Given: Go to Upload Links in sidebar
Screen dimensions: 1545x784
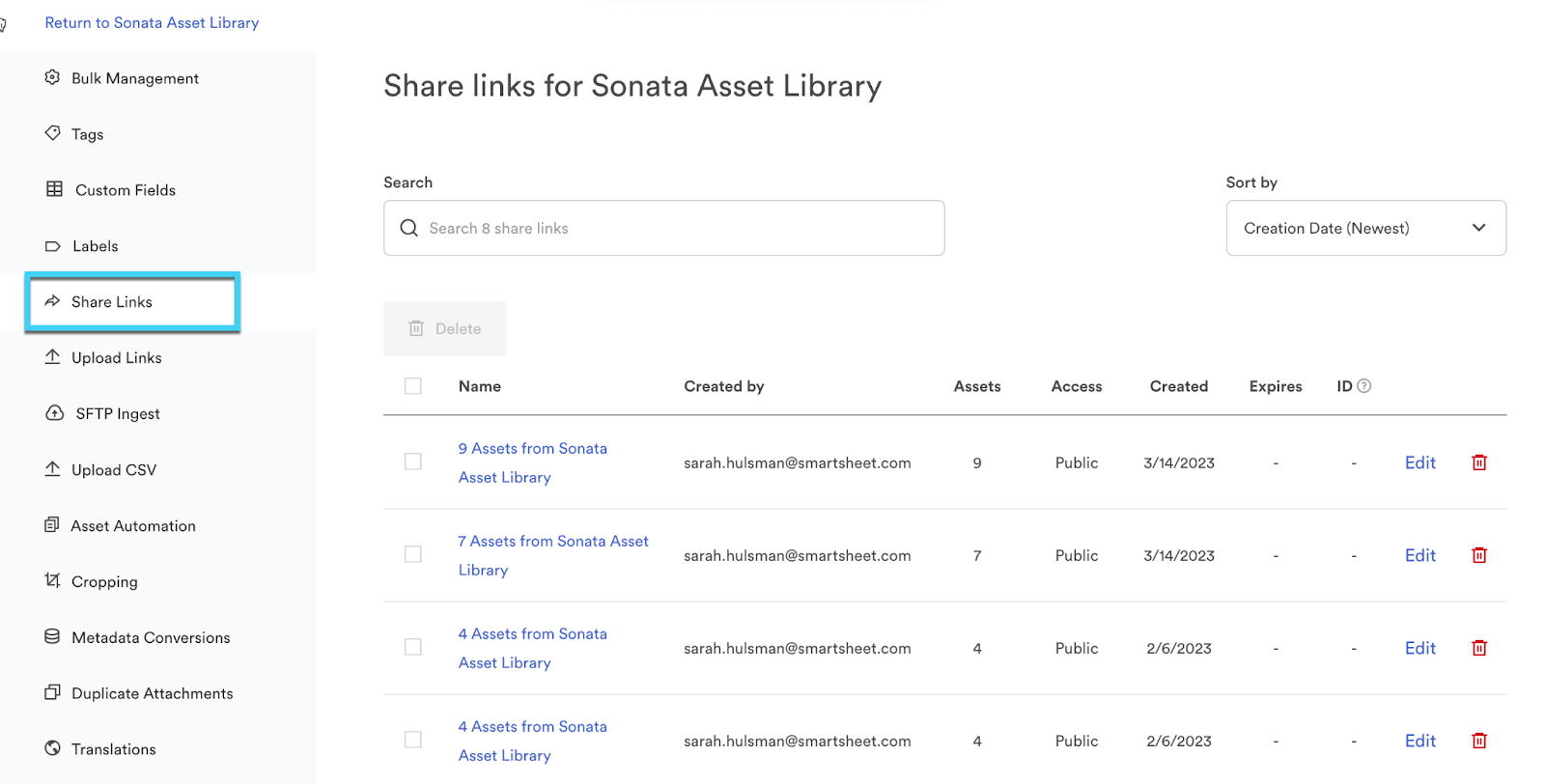Looking at the screenshot, I should point(116,358).
